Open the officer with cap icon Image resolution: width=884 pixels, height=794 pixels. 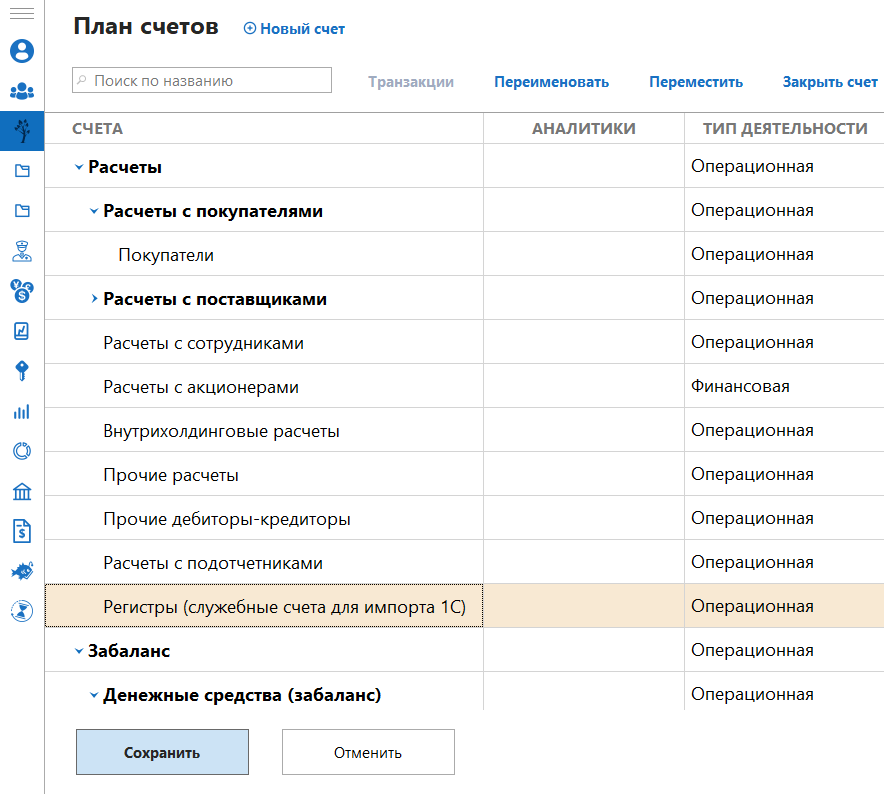click(21, 250)
